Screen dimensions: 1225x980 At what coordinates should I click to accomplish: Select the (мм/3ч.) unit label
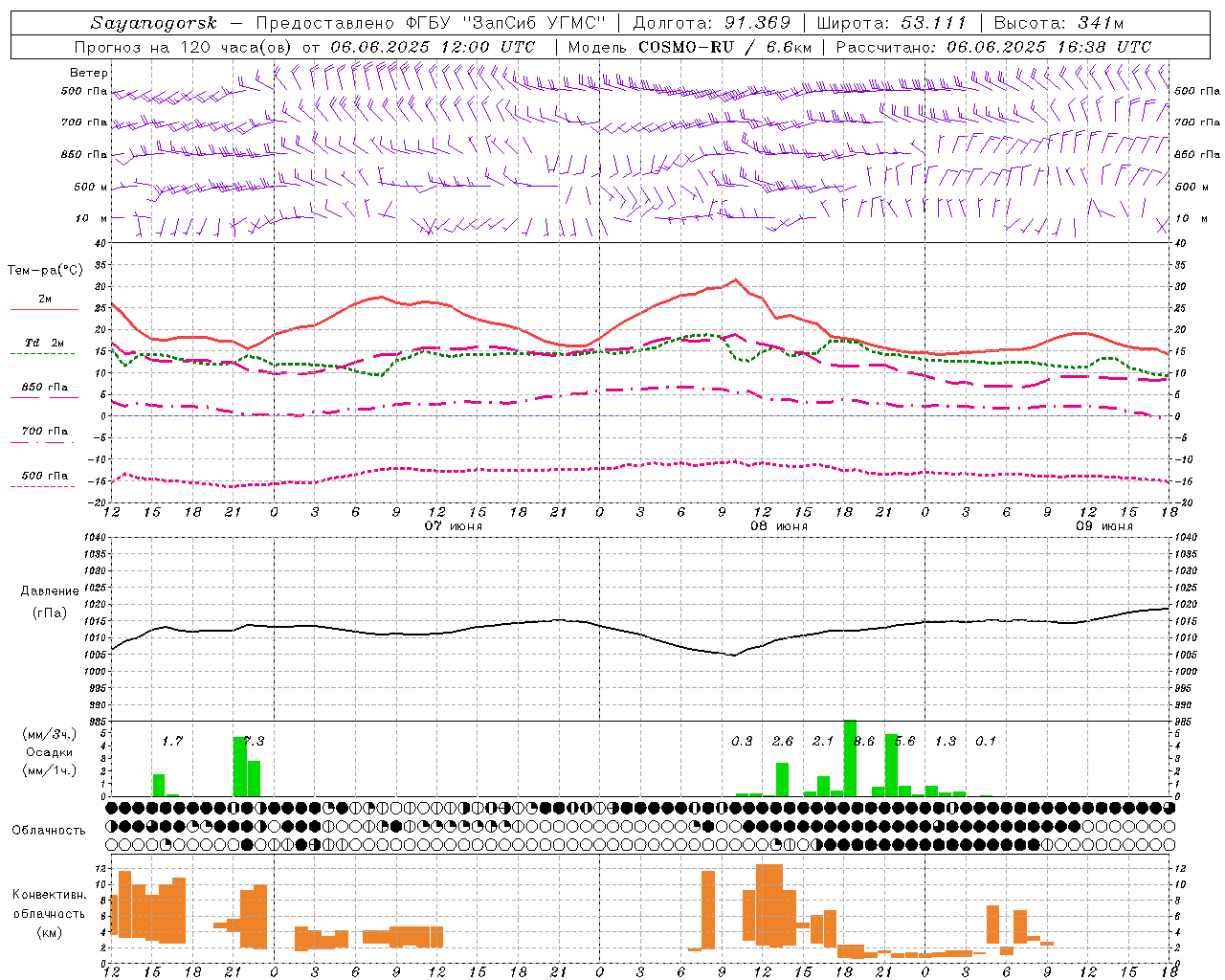pos(50,734)
